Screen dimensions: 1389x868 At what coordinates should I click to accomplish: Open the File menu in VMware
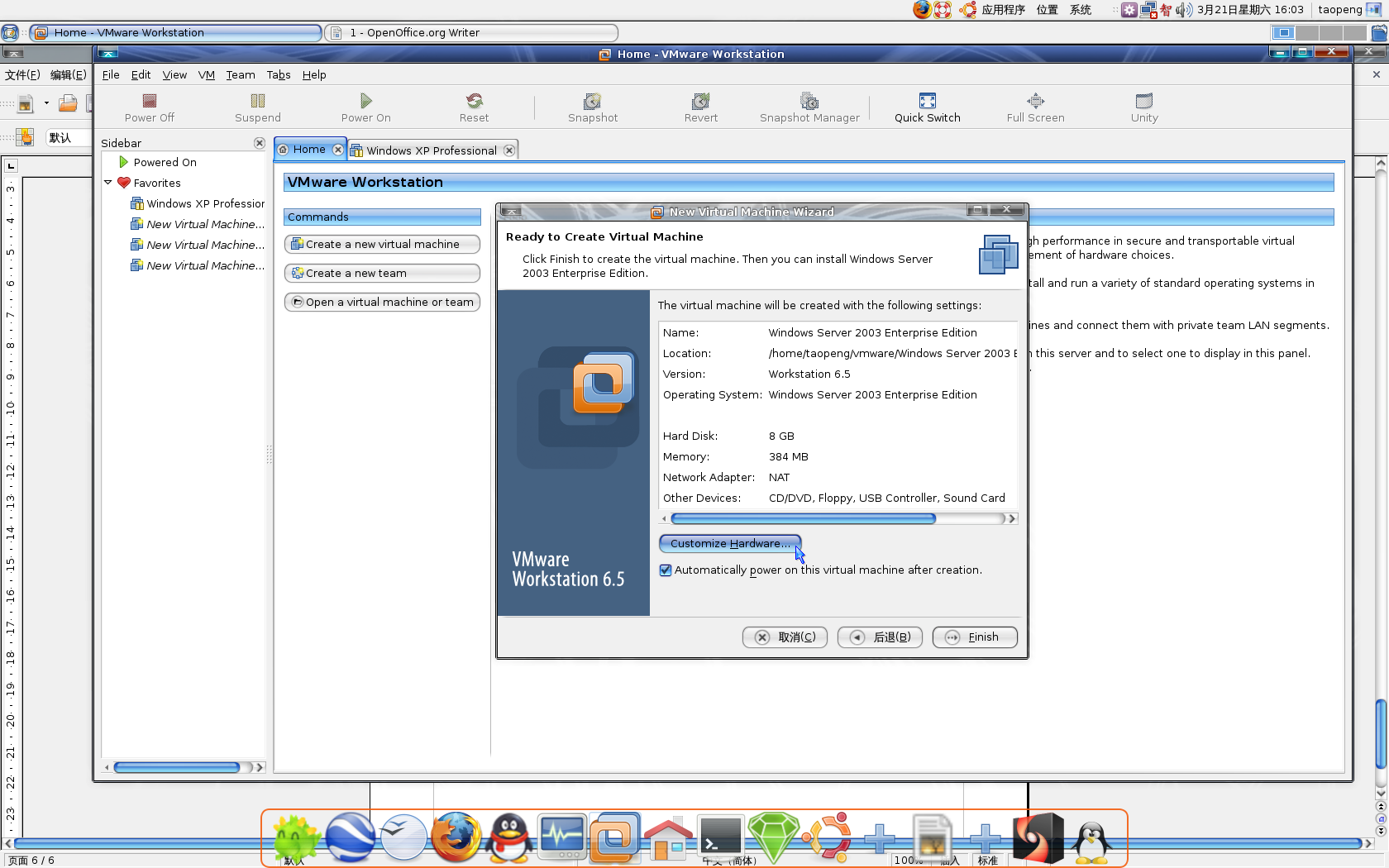[x=111, y=75]
